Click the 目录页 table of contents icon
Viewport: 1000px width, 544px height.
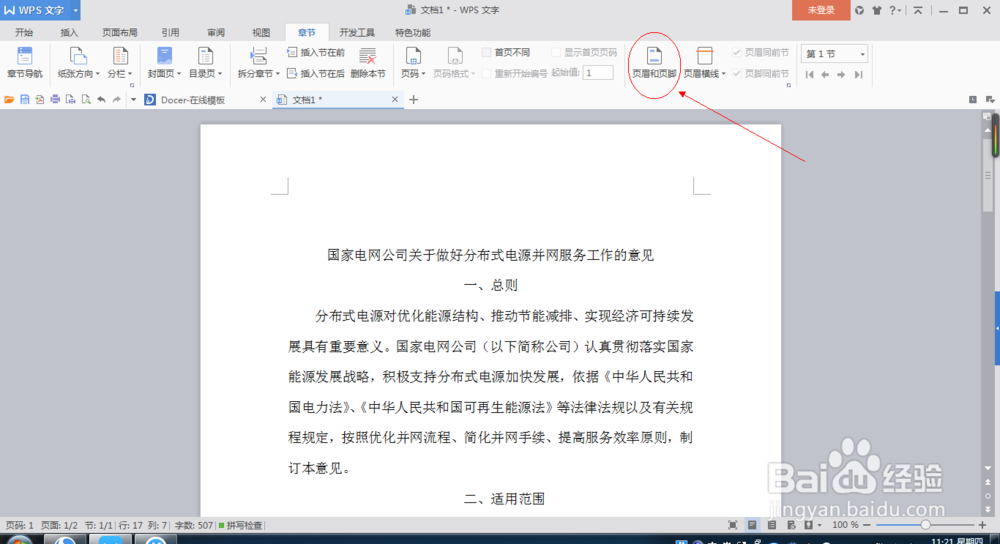coord(205,56)
